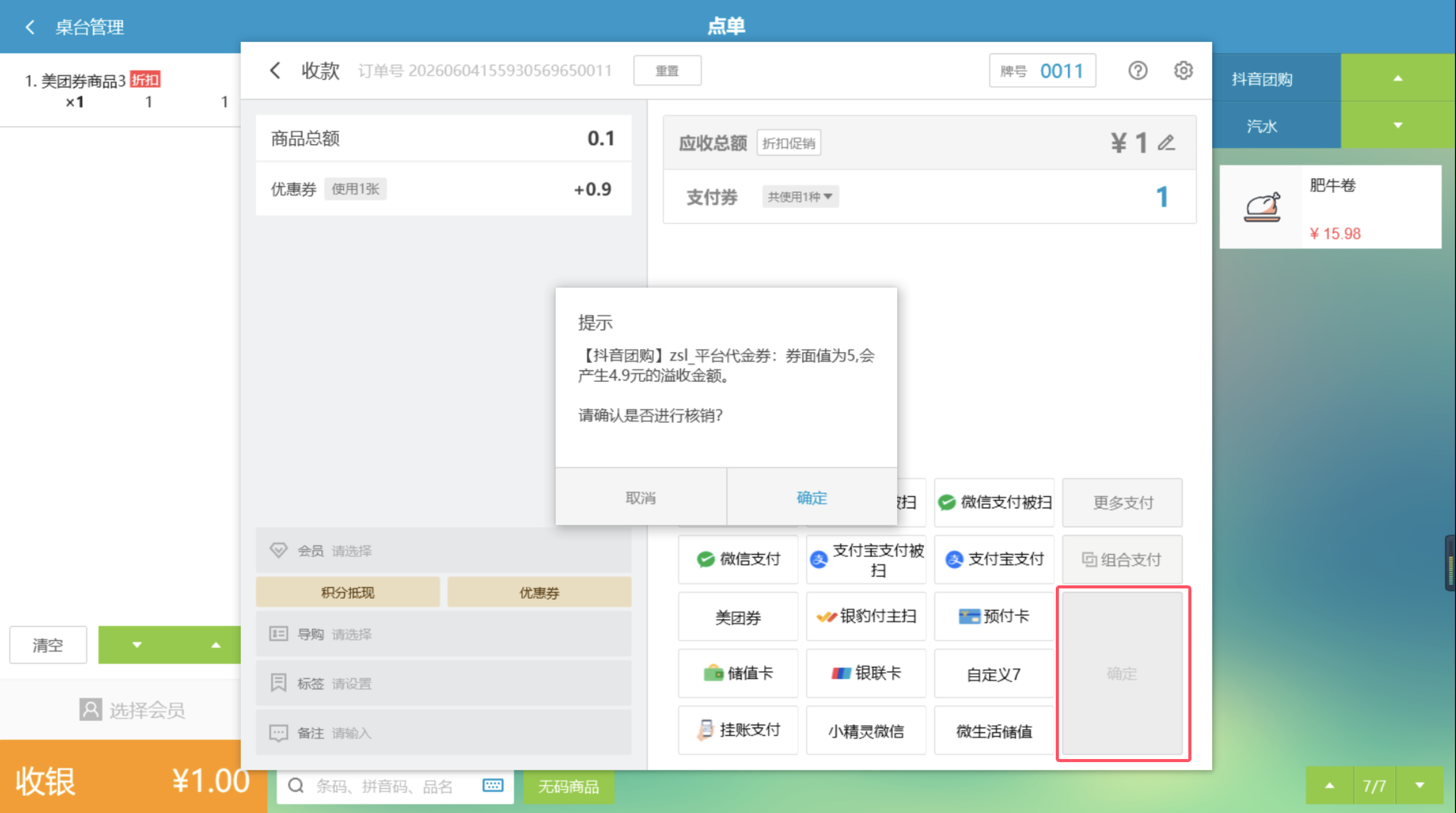
Task: Select 微信支付被扫 payment method
Action: click(994, 502)
